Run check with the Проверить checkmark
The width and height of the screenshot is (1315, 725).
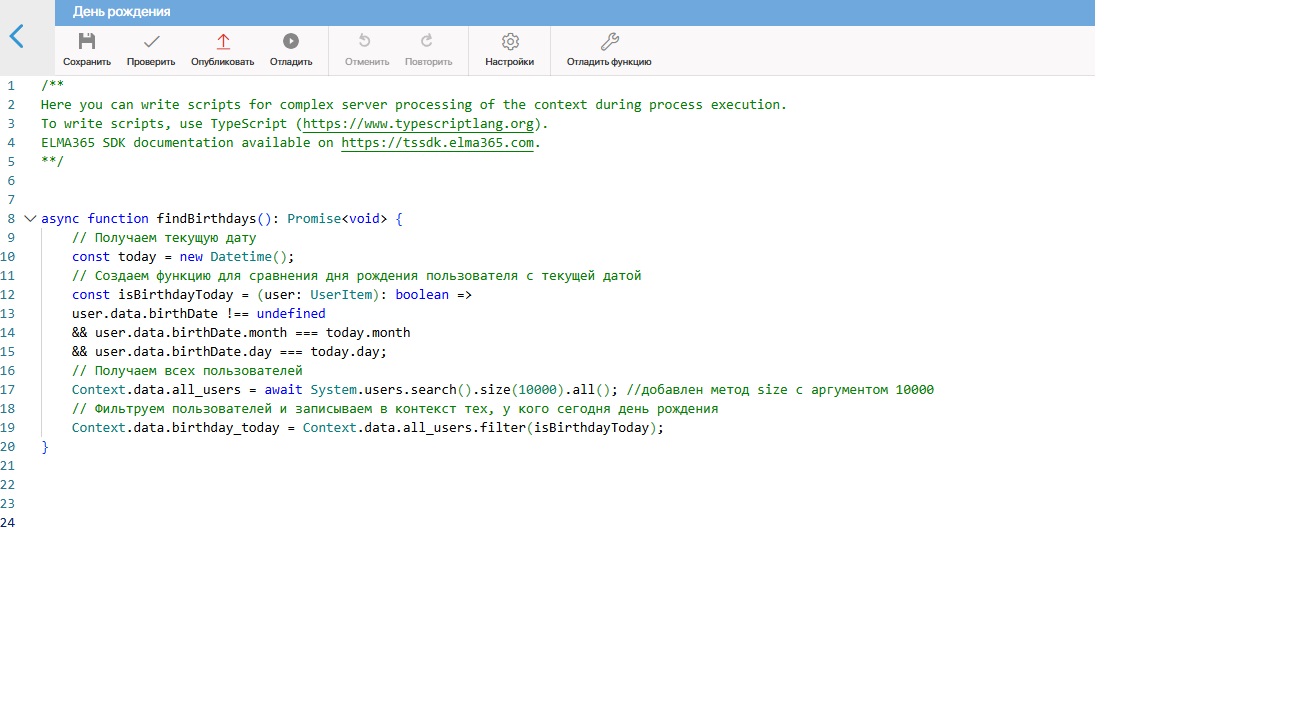pos(151,50)
